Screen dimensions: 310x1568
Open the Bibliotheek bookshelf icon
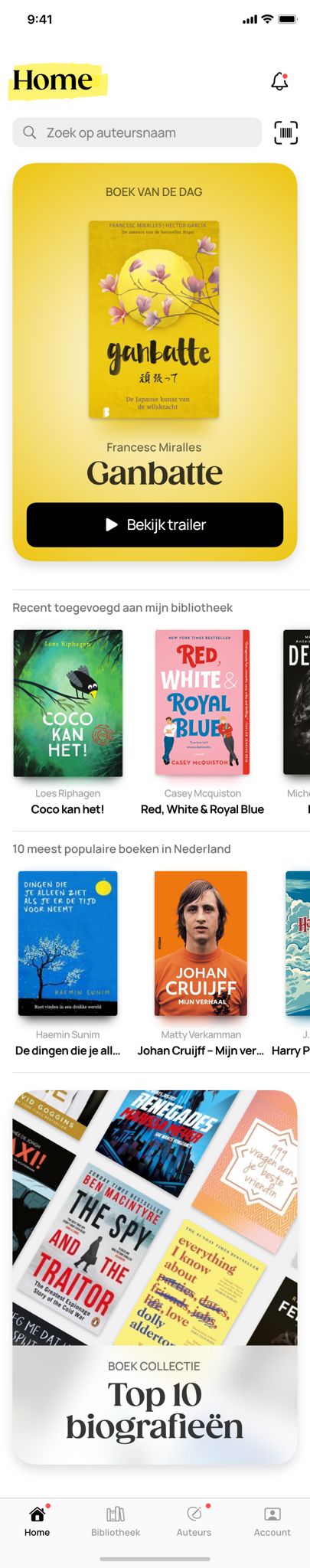pyautogui.click(x=116, y=1514)
